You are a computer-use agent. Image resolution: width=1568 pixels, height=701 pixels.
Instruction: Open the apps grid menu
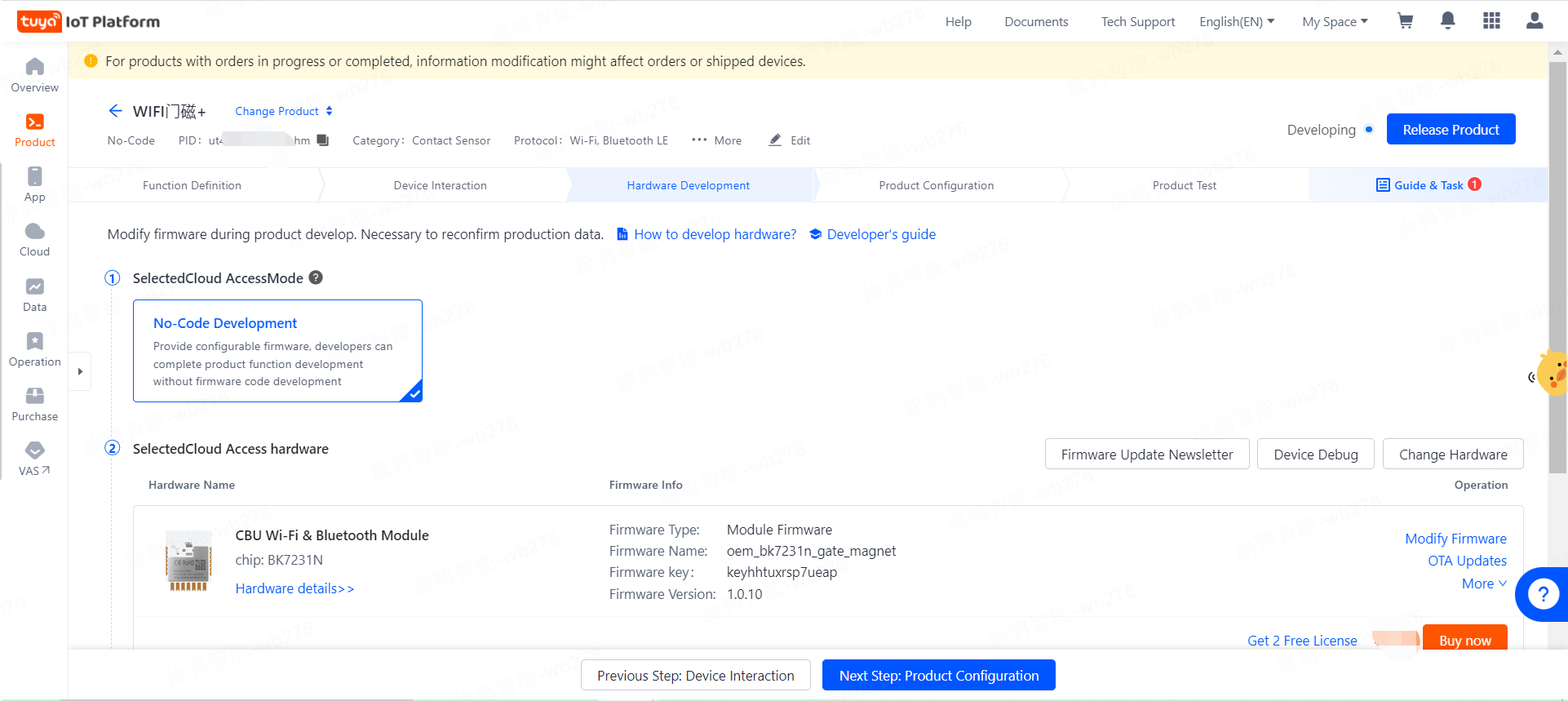[1491, 21]
